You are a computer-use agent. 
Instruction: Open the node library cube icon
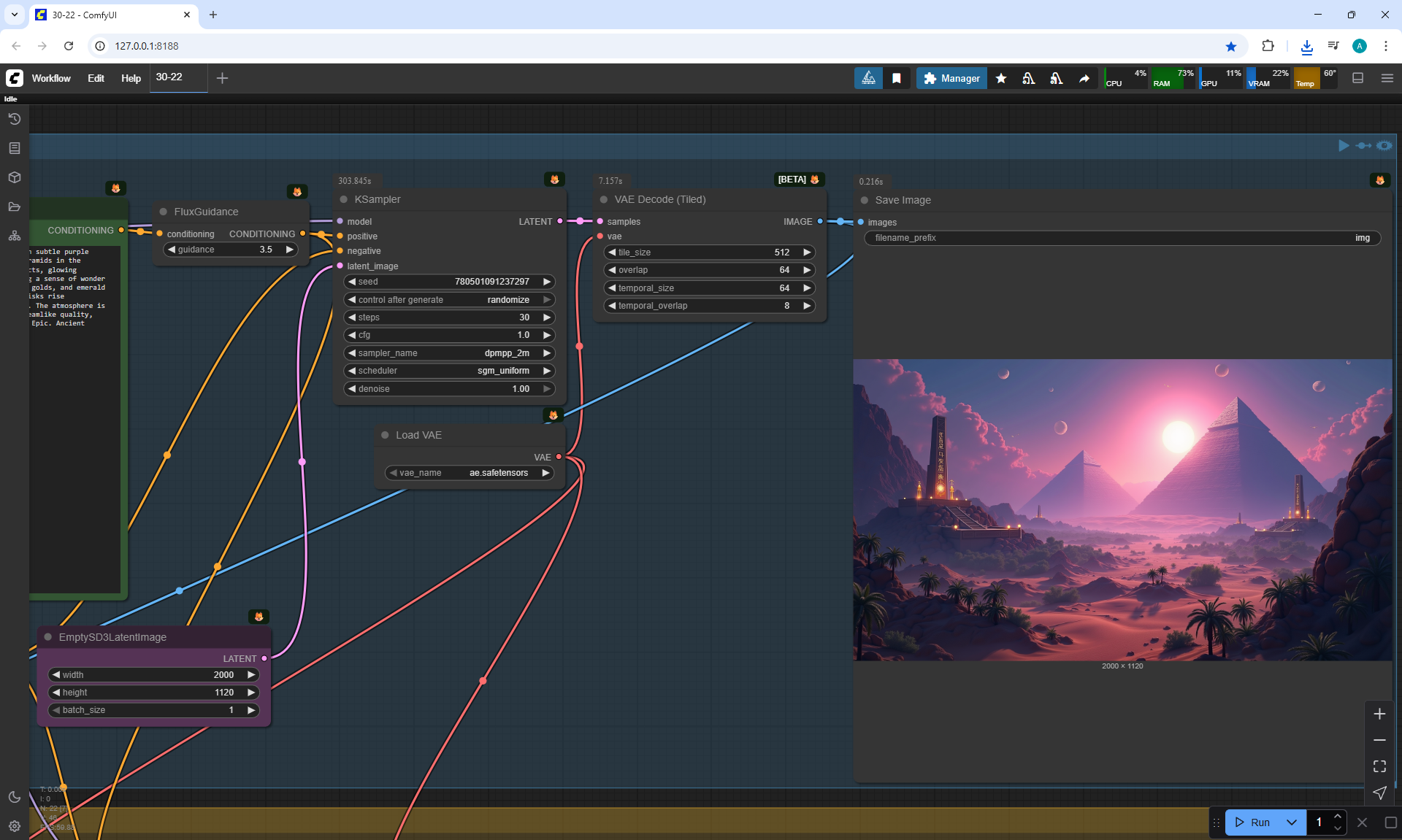15,177
